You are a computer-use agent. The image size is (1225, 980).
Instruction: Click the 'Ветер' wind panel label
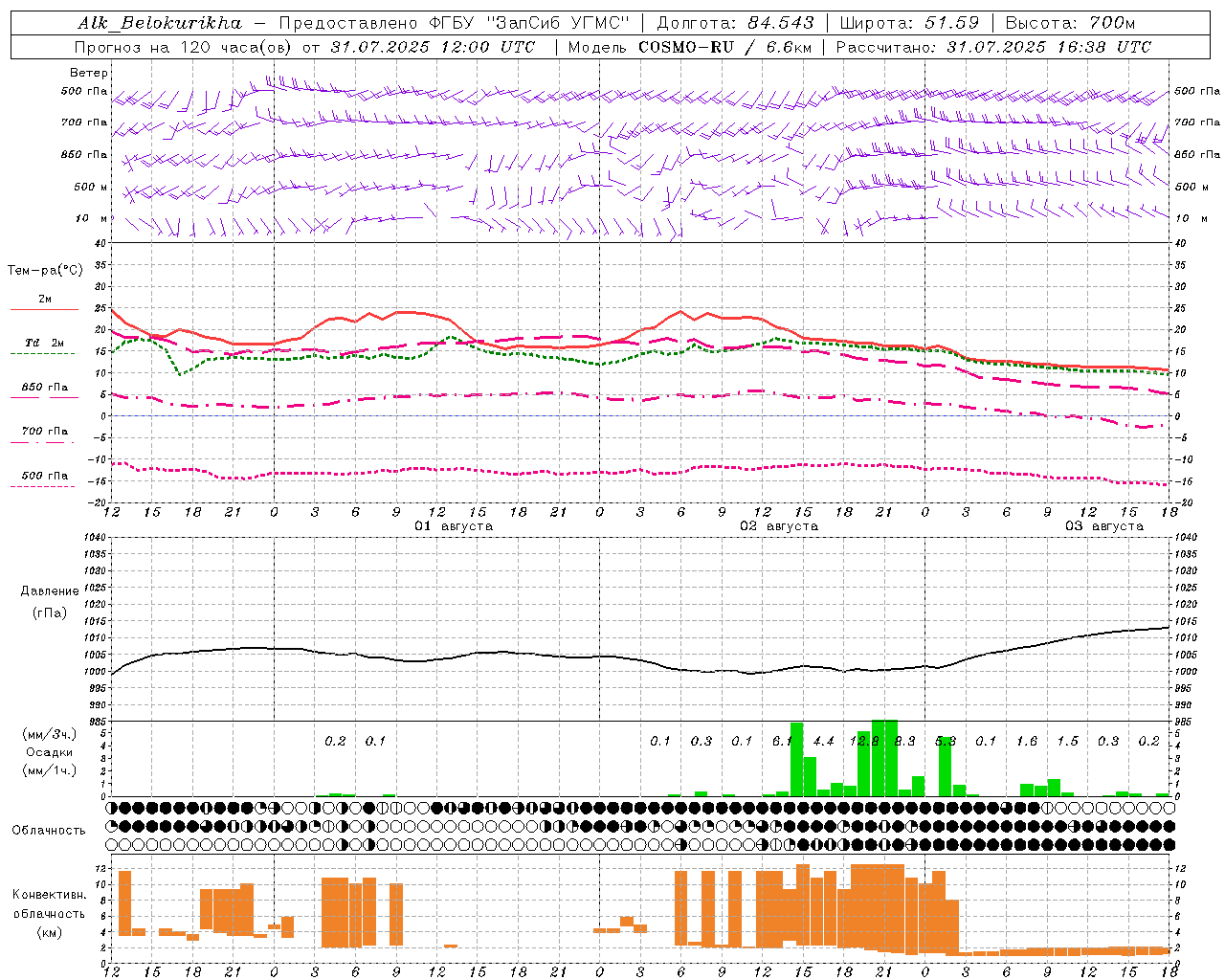tap(88, 73)
